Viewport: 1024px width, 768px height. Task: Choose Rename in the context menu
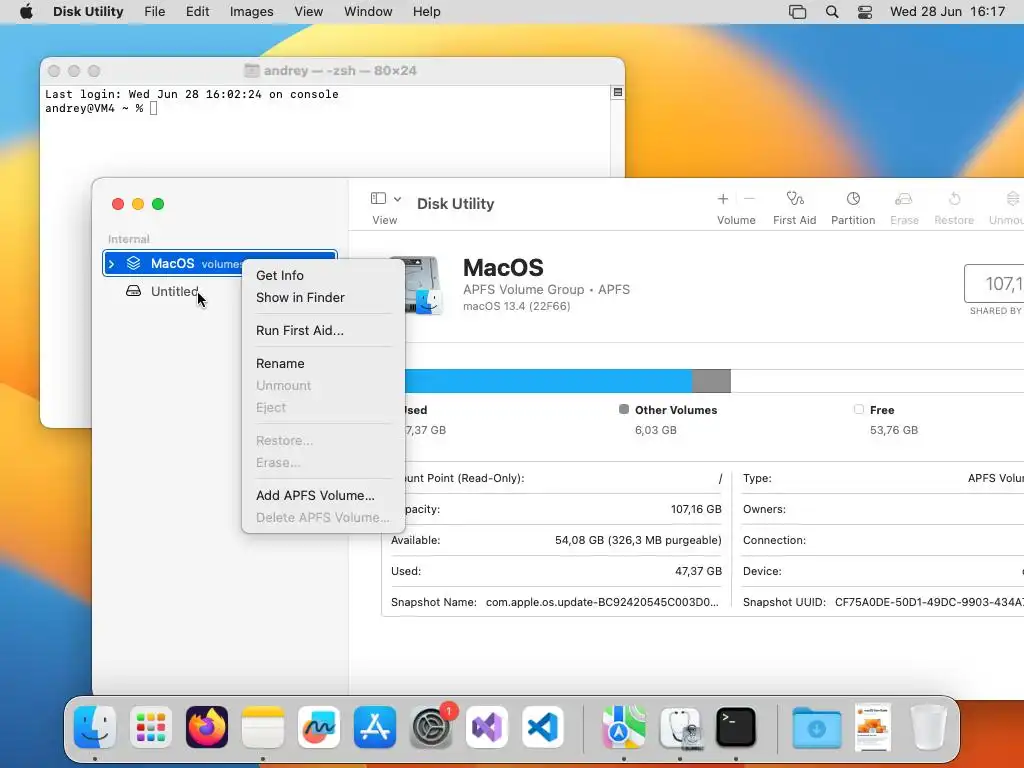(280, 364)
